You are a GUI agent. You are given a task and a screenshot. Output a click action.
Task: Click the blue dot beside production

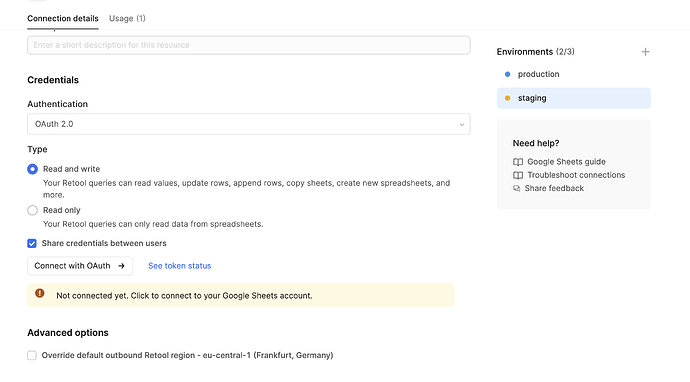point(507,74)
